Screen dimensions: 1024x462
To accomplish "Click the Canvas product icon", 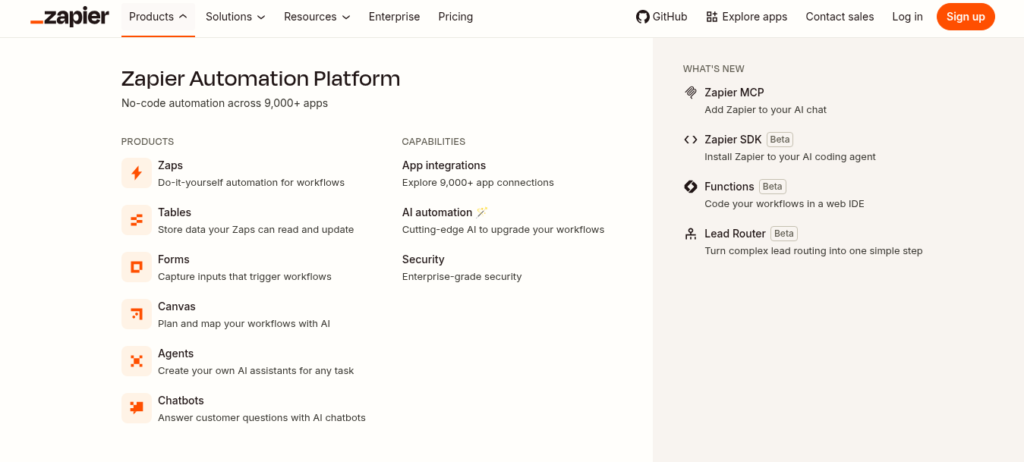I will [x=136, y=314].
